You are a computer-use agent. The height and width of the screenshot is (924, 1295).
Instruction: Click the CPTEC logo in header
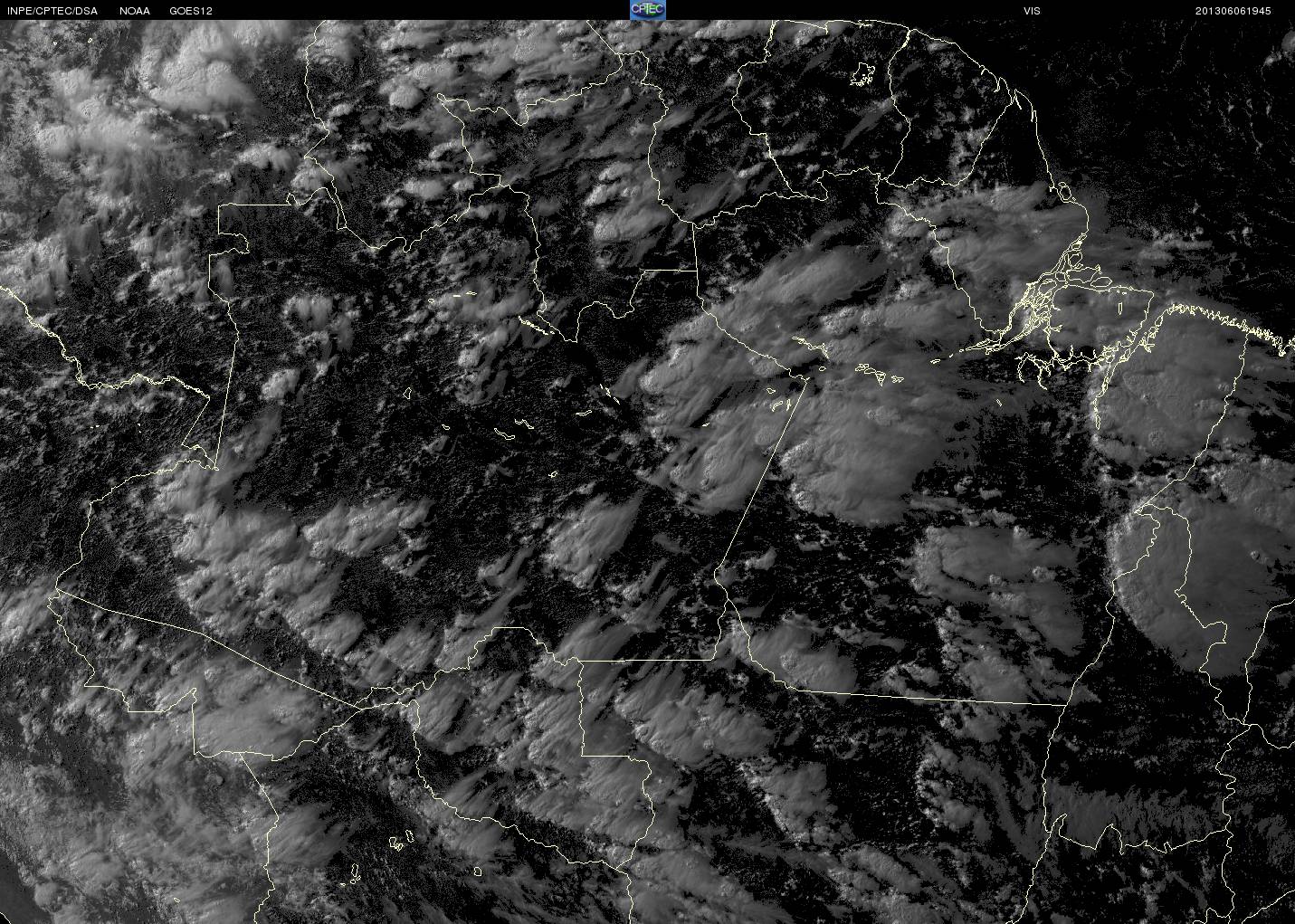647,10
